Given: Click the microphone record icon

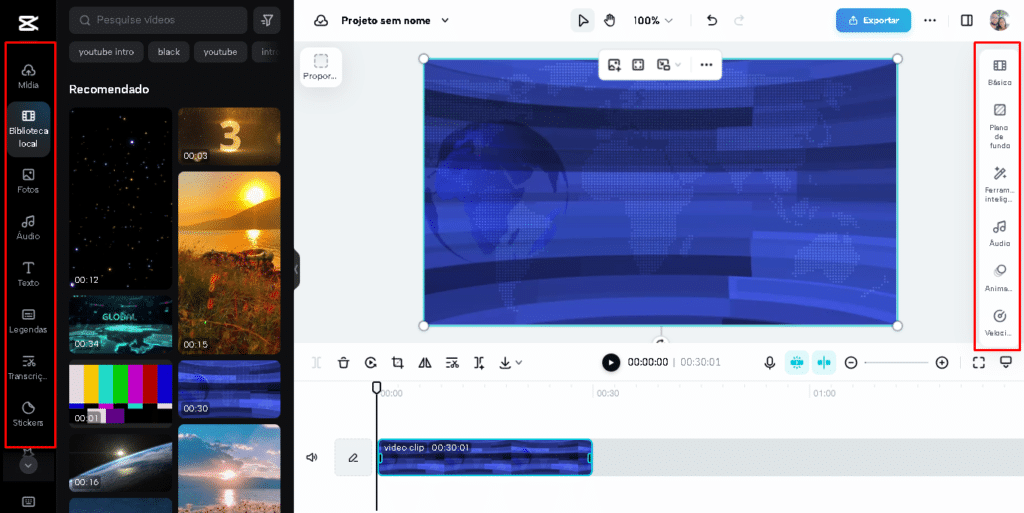Looking at the screenshot, I should coord(770,362).
